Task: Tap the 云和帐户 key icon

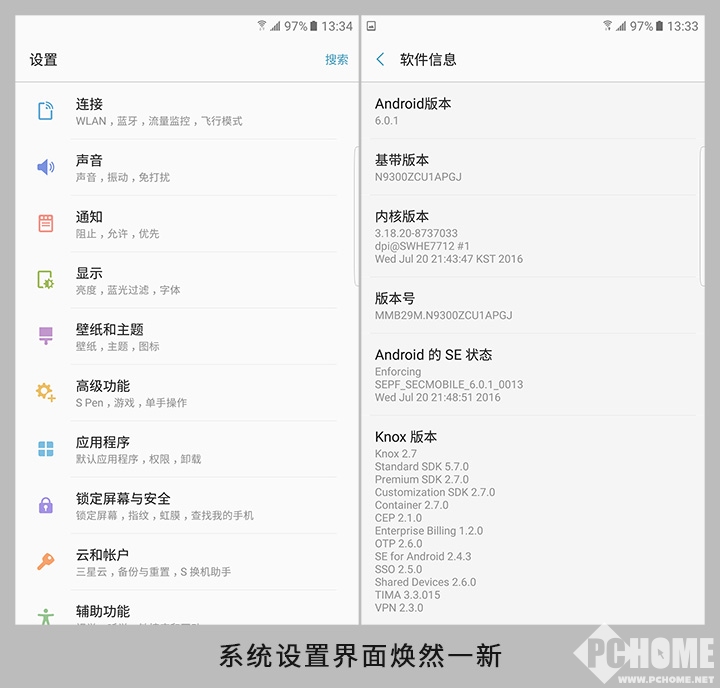Action: pos(46,561)
